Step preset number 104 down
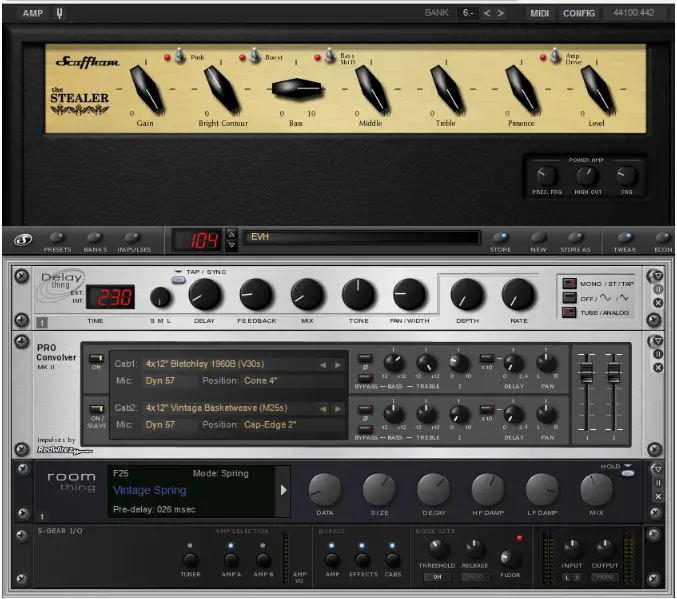The width and height of the screenshot is (677, 599). [232, 245]
